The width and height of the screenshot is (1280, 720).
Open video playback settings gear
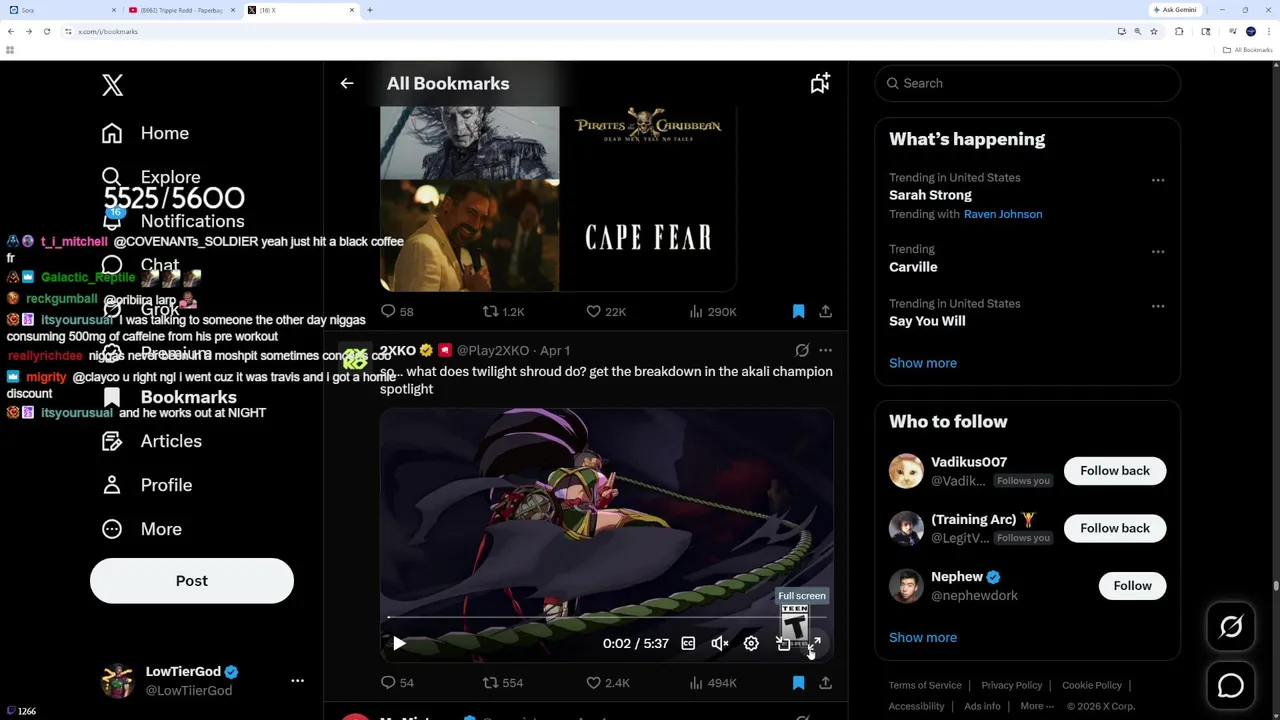coord(751,644)
